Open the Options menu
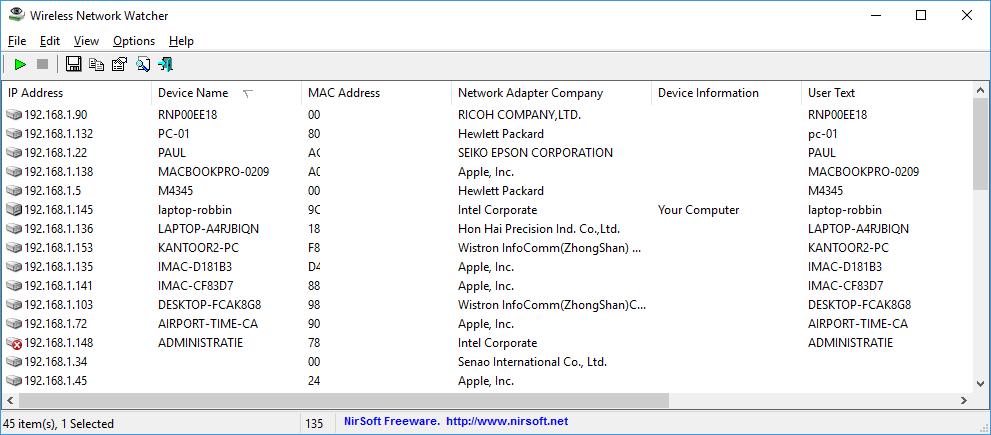991x435 pixels. (134, 41)
